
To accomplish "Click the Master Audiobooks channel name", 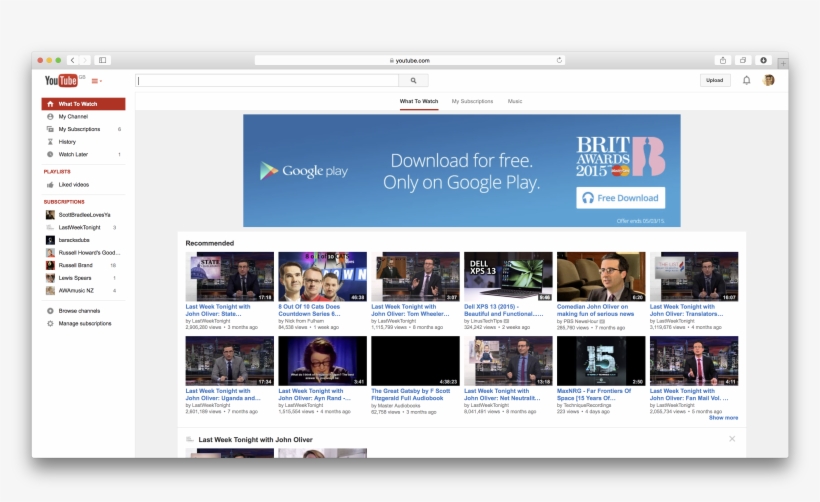I will click(x=399, y=405).
